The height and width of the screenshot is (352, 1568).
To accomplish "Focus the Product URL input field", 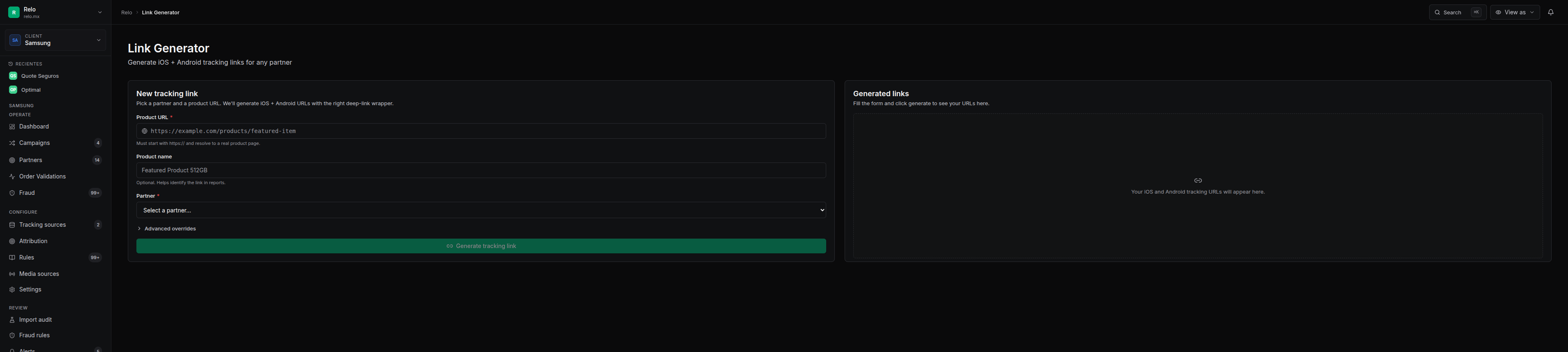I will point(481,131).
